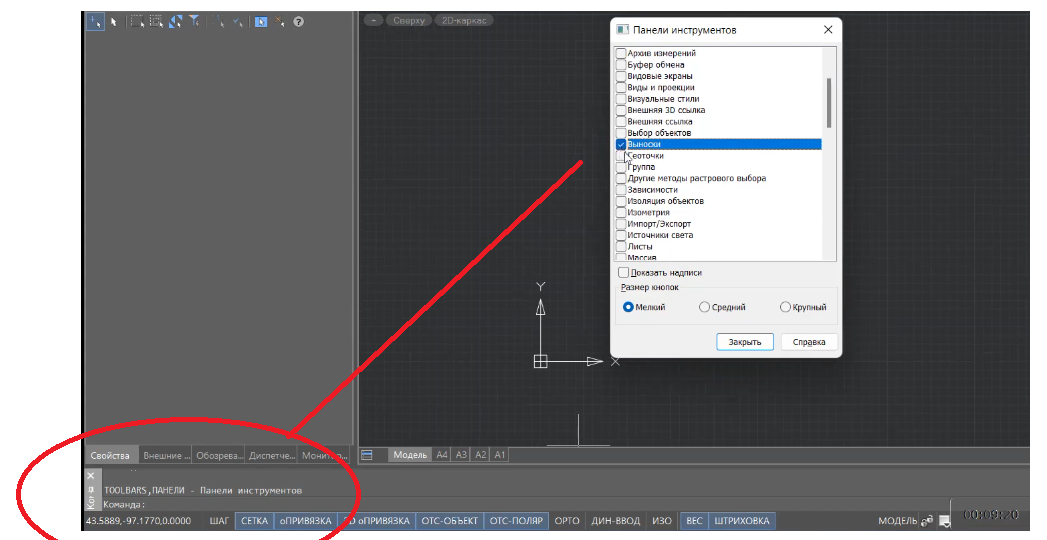Click the Закрыть button
The width and height of the screenshot is (1047, 540).
(745, 342)
